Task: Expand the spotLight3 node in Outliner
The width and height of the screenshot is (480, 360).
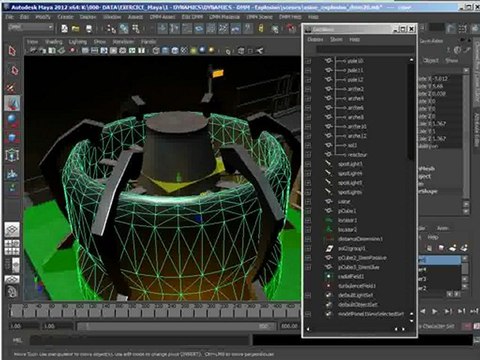Action: pos(308,164)
